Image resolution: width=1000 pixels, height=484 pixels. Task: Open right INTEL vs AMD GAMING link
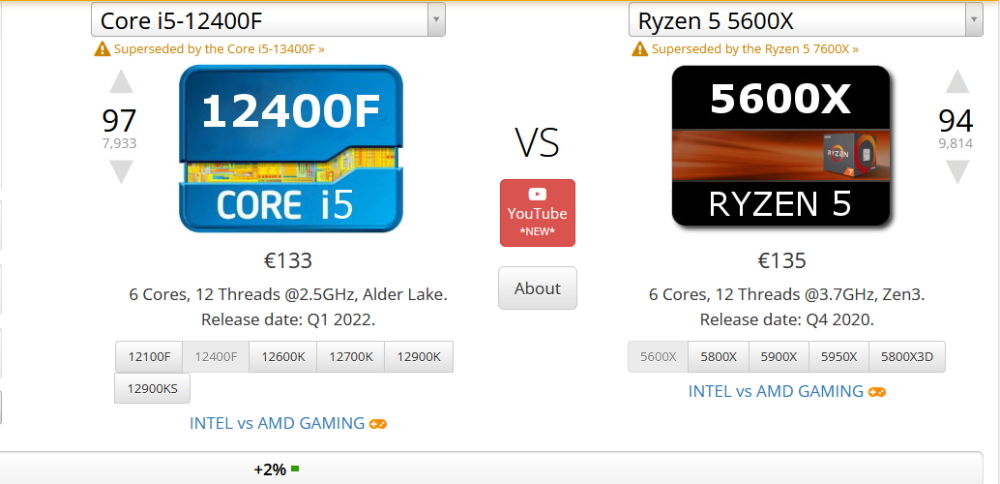[775, 391]
